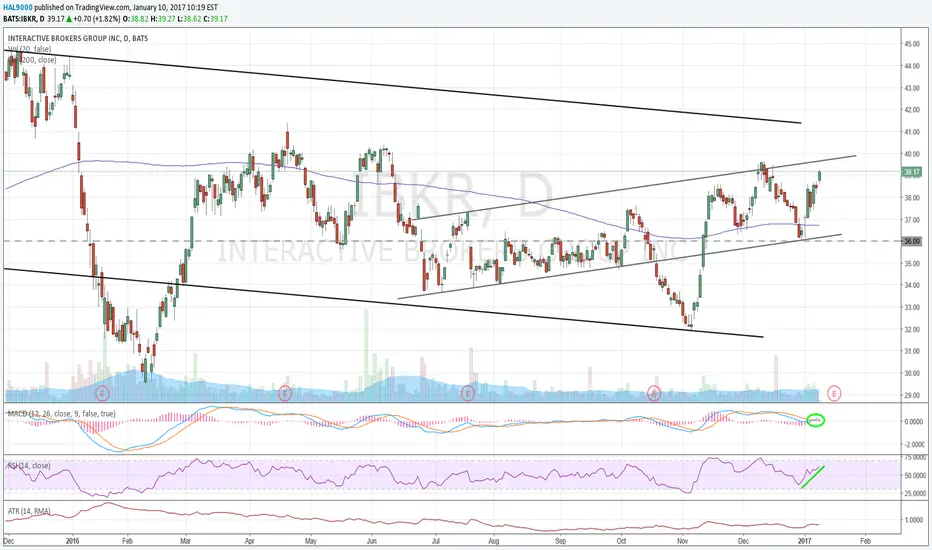Screen dimensions: 932x550
Task: Click the Aug label on the time axis
Action: coord(493,541)
